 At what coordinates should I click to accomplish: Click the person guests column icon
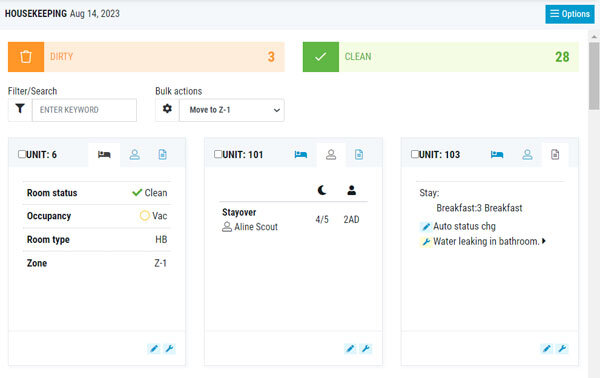click(352, 190)
